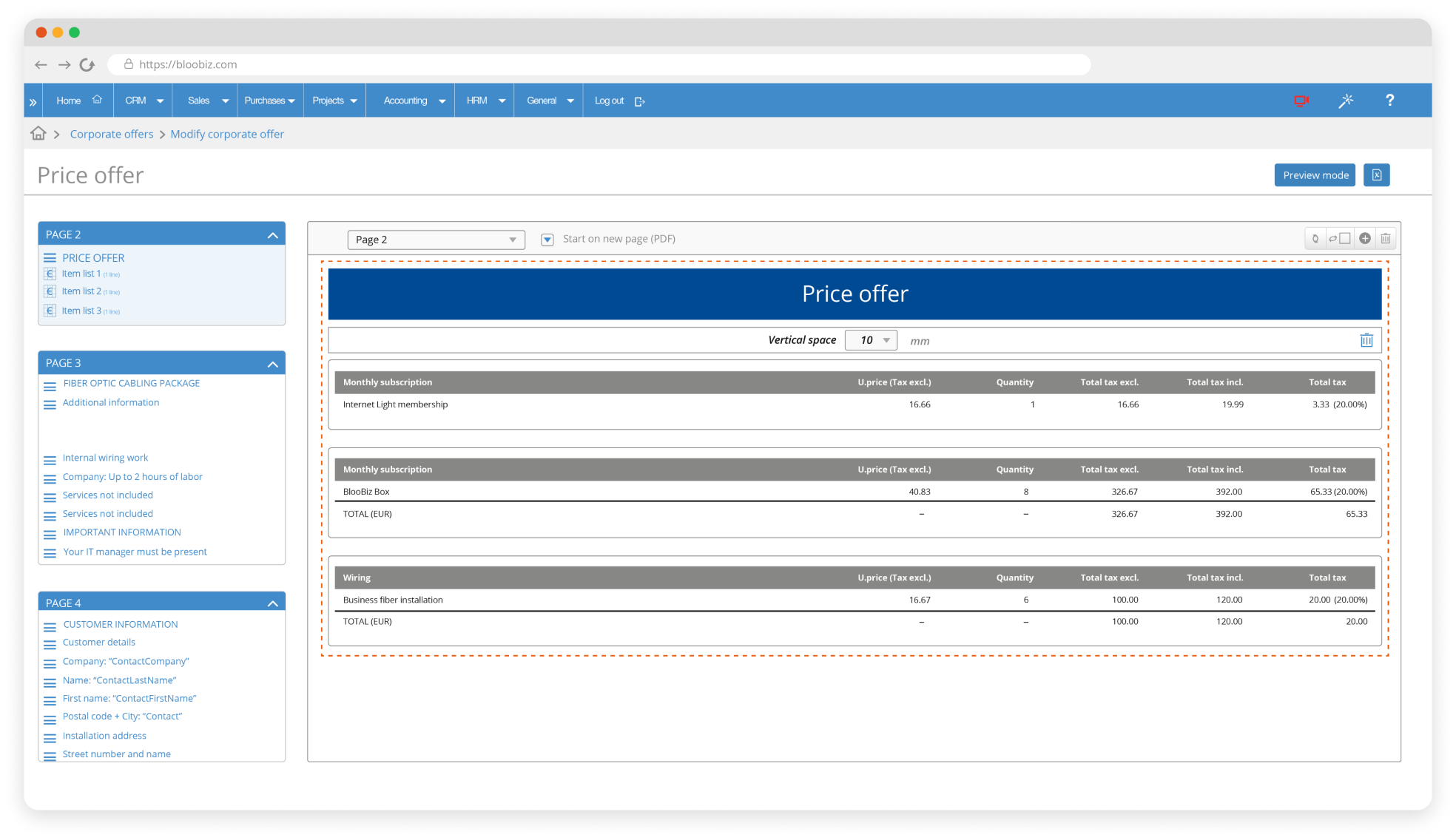Select Your IT manager must be present
The width and height of the screenshot is (1456, 840).
135,552
